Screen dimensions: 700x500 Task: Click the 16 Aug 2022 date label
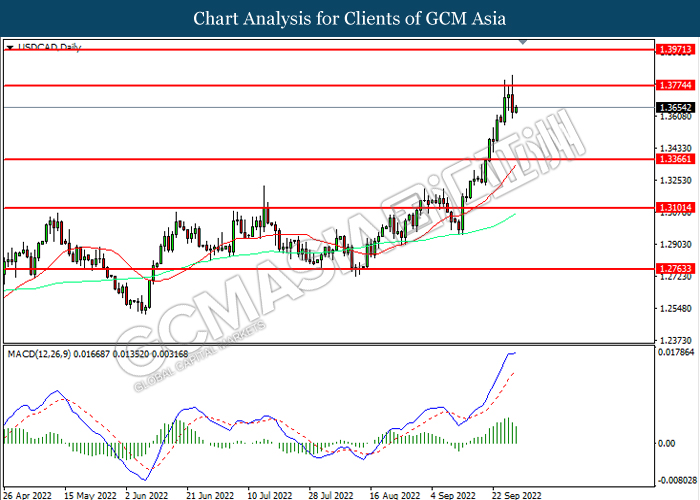tap(395, 495)
